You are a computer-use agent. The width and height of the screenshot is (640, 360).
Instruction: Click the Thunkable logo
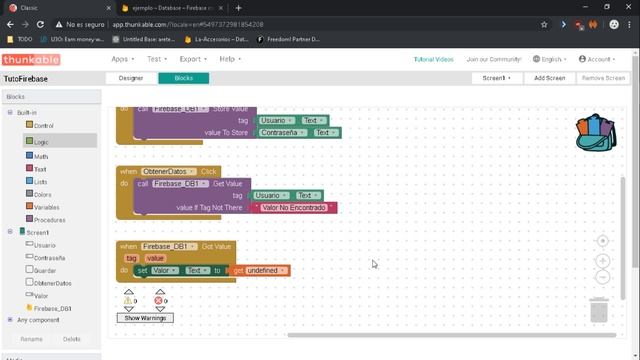pos(31,60)
